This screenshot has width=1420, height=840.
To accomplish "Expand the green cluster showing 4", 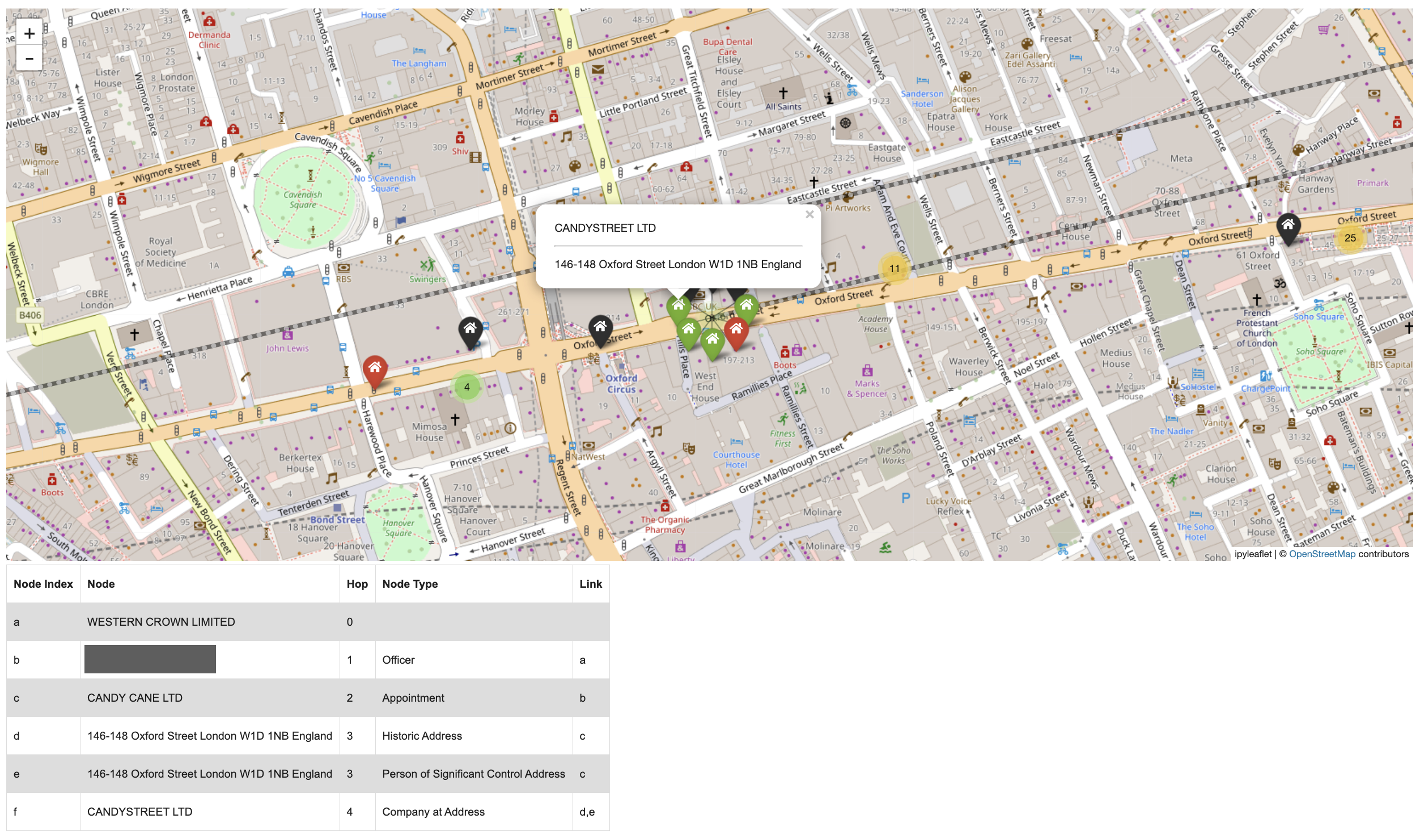I will (x=467, y=387).
